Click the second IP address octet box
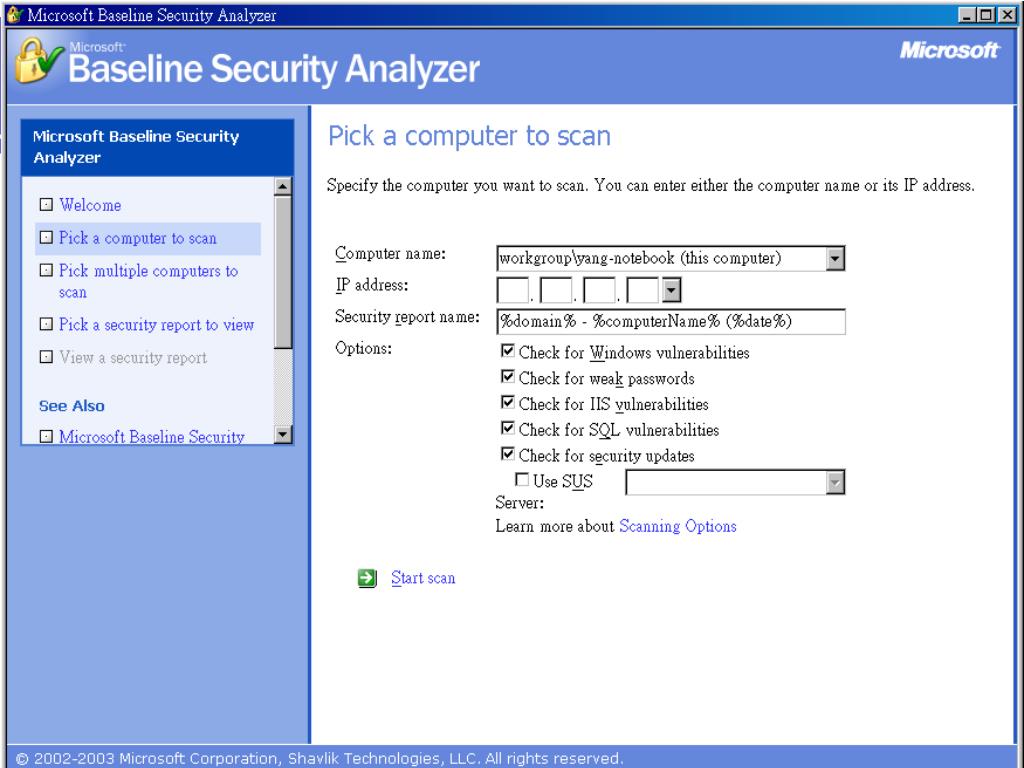1024x768 pixels. (x=556, y=290)
